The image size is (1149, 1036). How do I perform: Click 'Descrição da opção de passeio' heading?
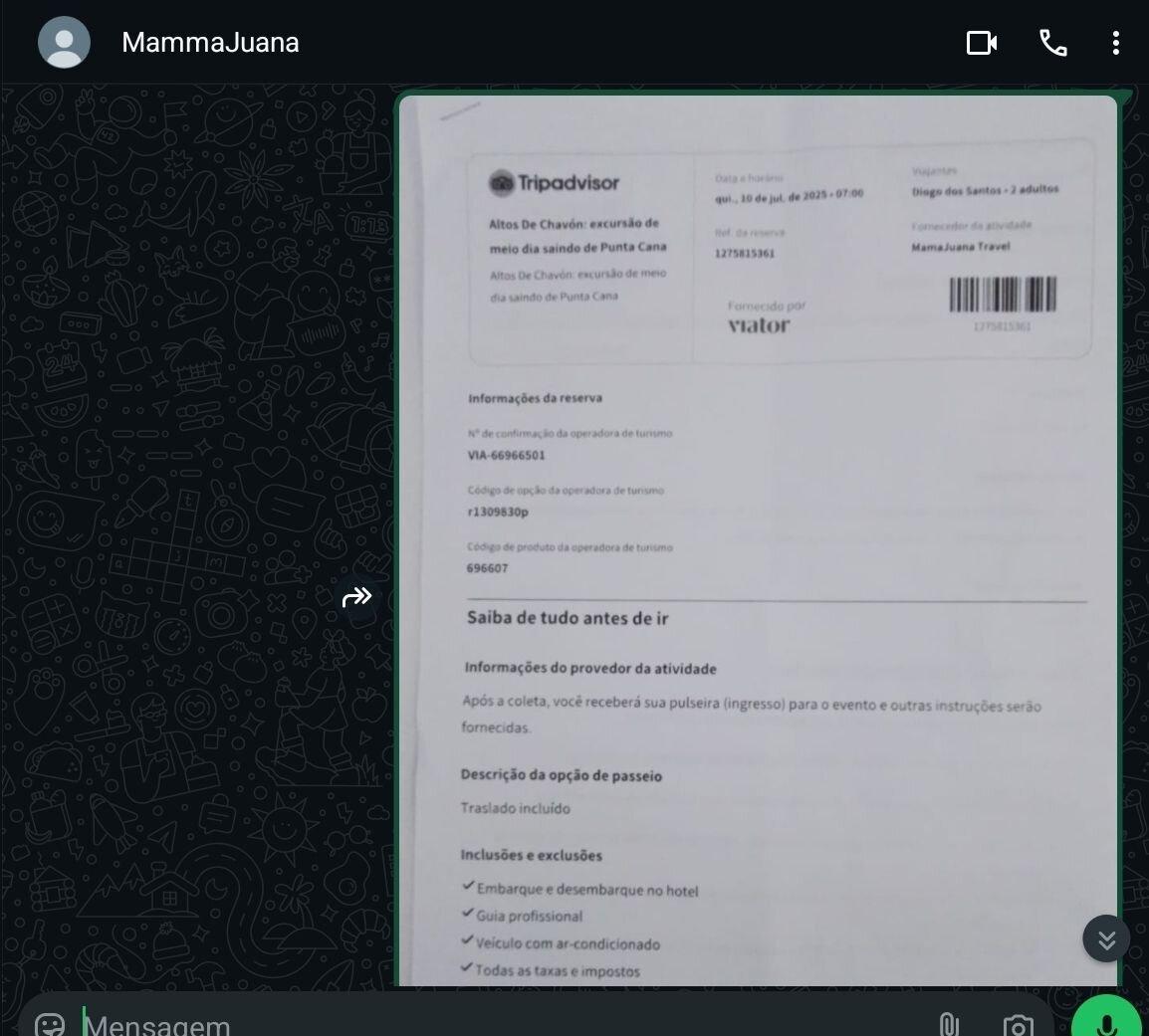tap(562, 775)
